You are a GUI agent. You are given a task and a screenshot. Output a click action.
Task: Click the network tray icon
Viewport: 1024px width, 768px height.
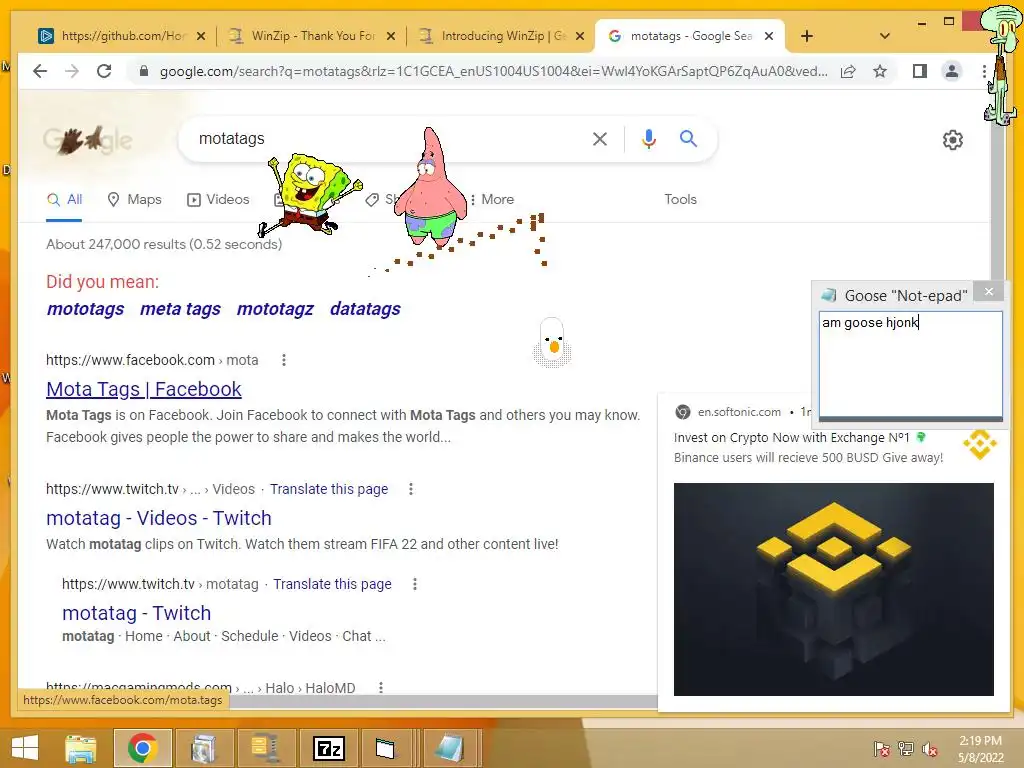point(905,748)
